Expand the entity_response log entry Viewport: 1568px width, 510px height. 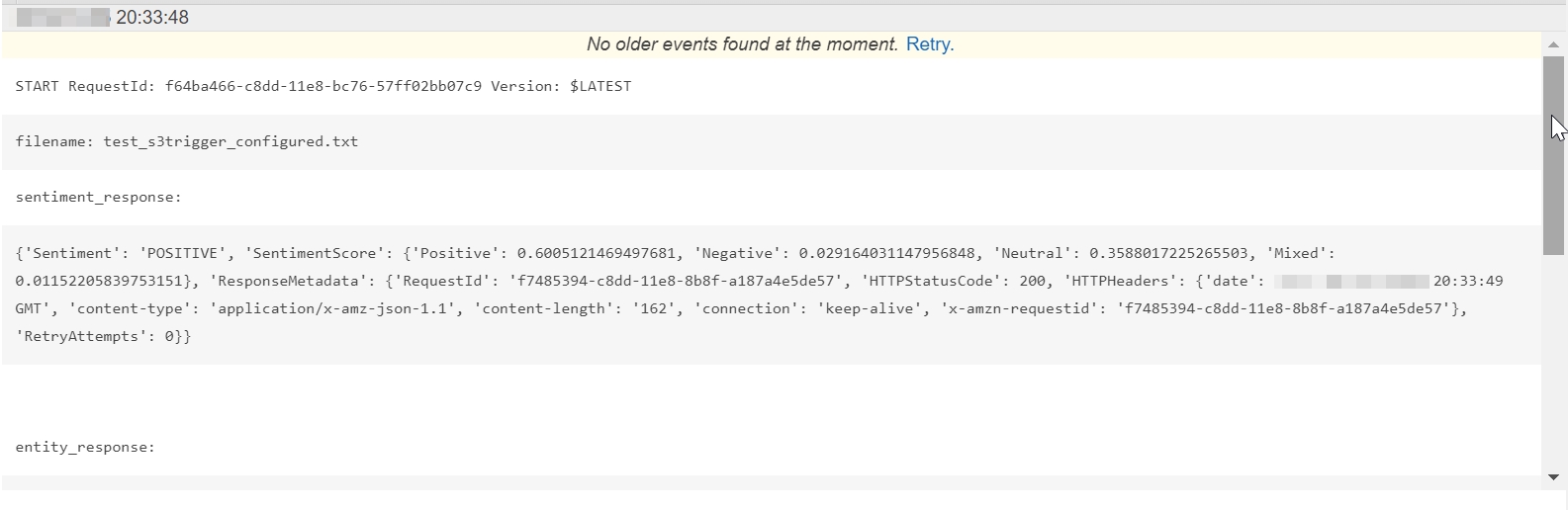85,447
